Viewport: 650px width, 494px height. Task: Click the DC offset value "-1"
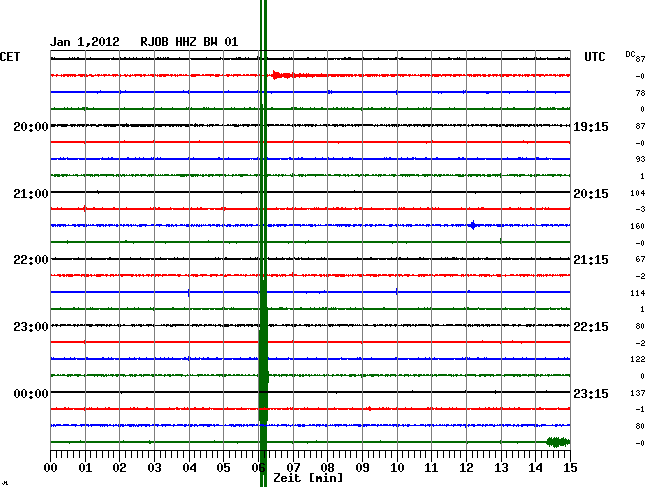pos(640,409)
